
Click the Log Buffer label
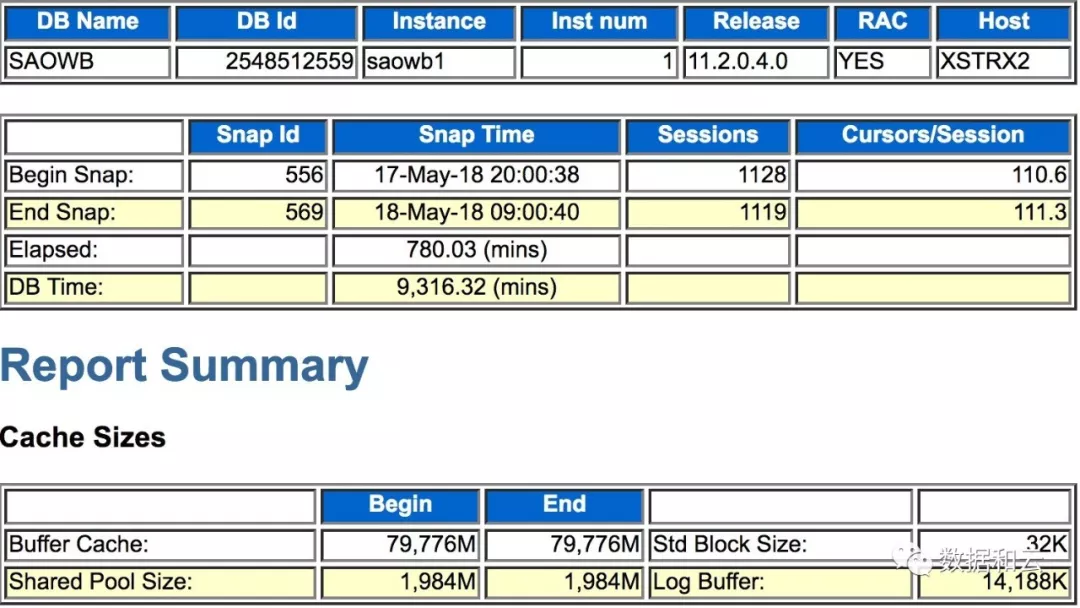[x=709, y=582]
